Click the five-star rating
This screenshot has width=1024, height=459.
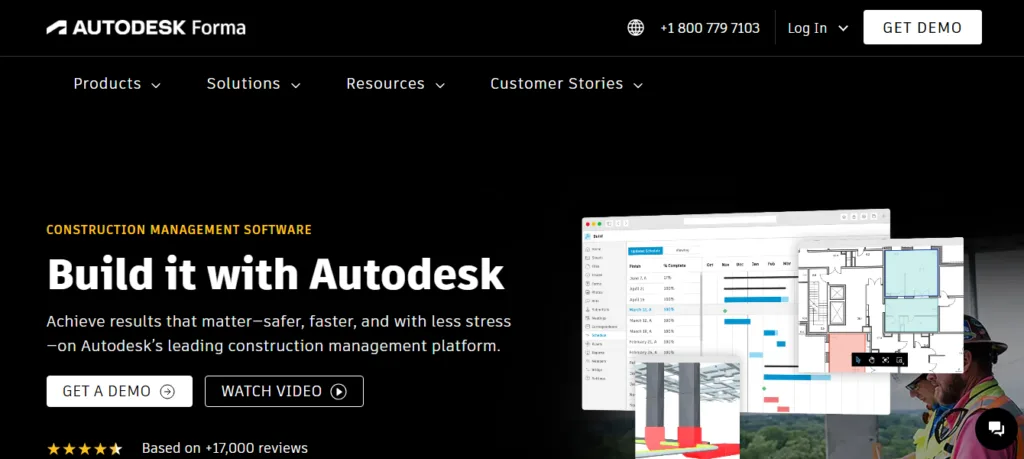click(84, 449)
